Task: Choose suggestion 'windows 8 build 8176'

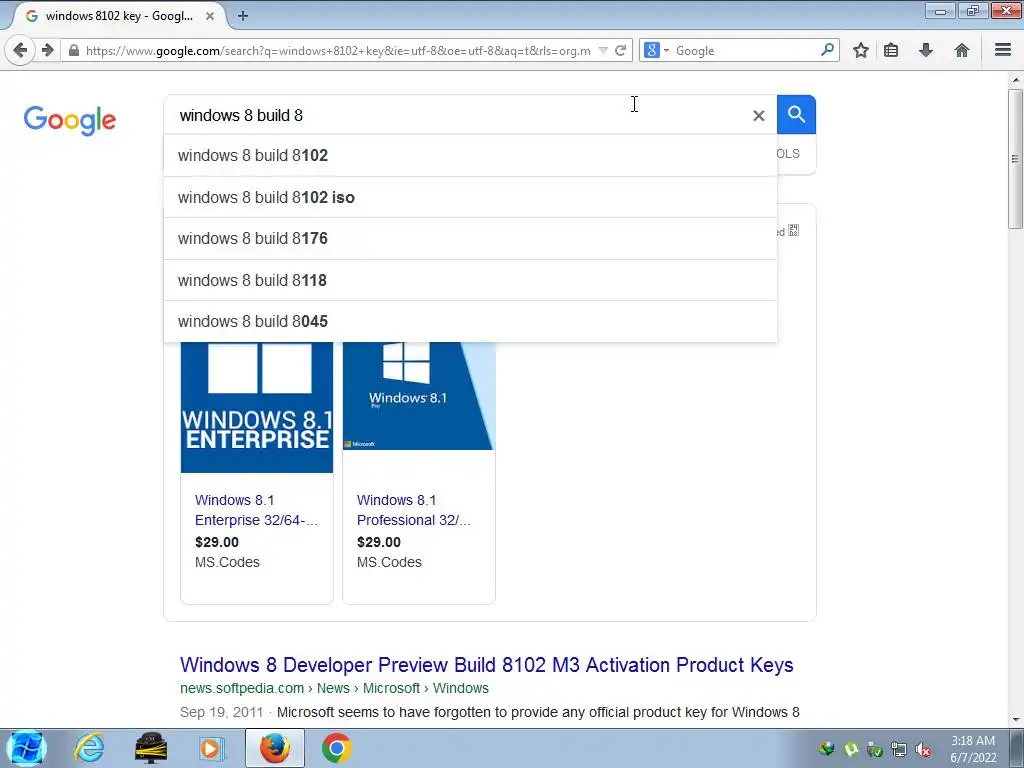Action: (x=470, y=238)
